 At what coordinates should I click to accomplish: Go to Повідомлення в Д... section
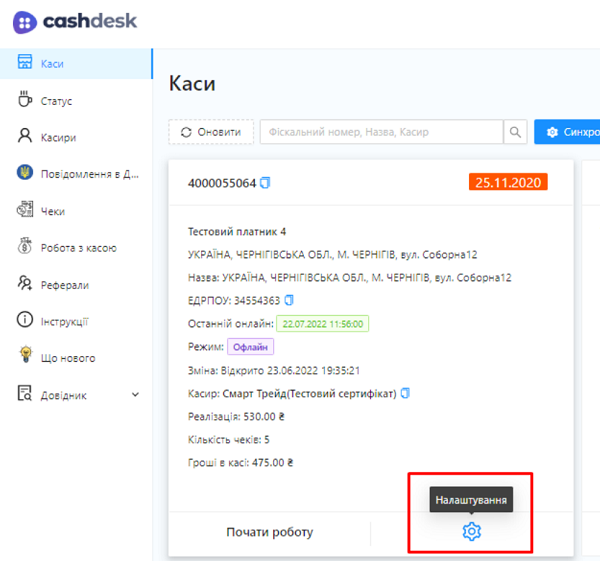(x=89, y=173)
